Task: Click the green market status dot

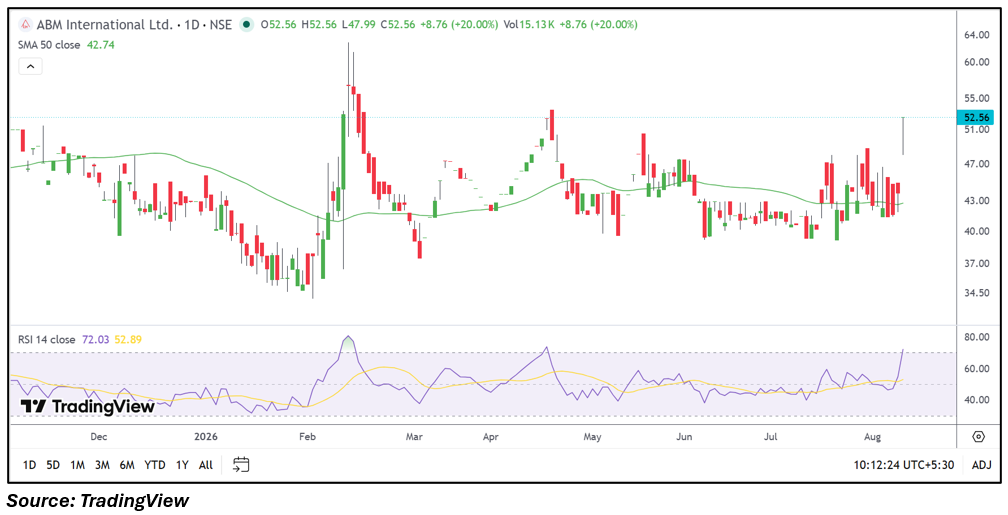Action: 246,25
